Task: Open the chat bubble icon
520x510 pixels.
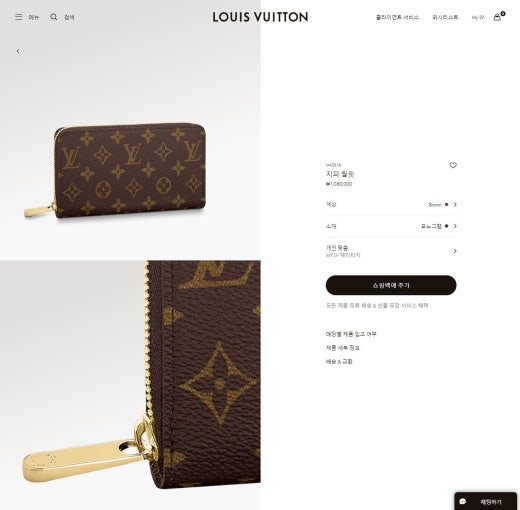Action: [x=463, y=501]
